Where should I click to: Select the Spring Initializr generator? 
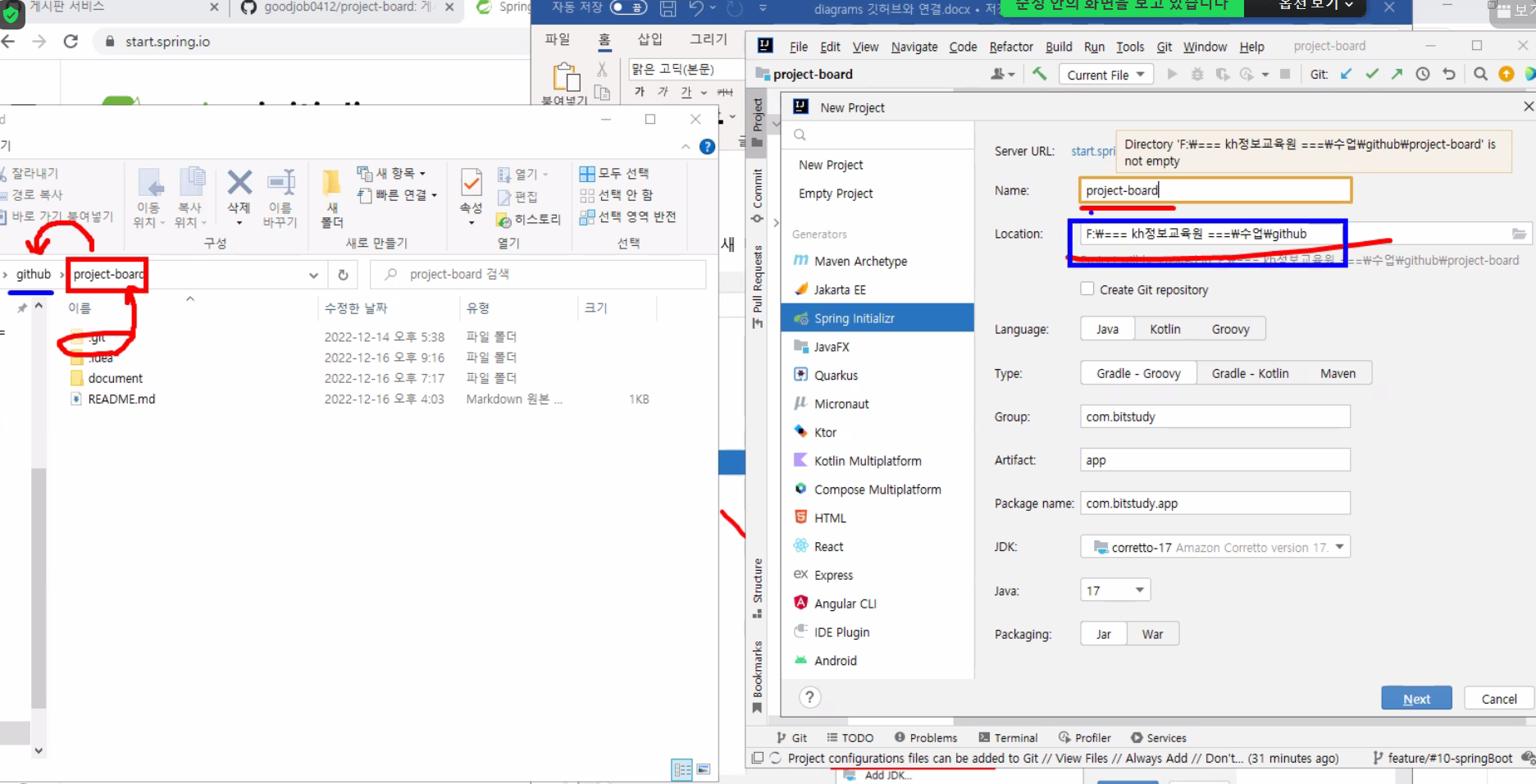coord(853,318)
